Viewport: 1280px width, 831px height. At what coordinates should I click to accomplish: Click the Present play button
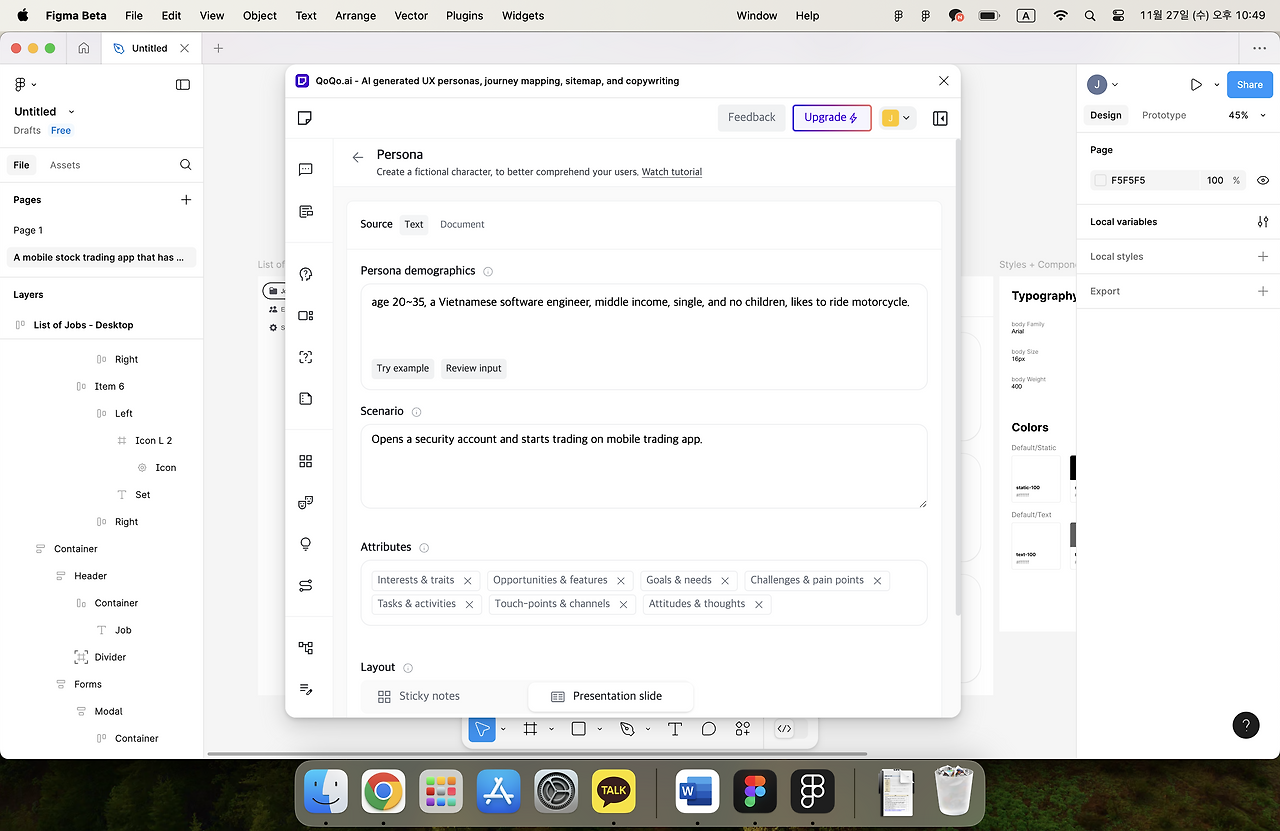[1196, 85]
